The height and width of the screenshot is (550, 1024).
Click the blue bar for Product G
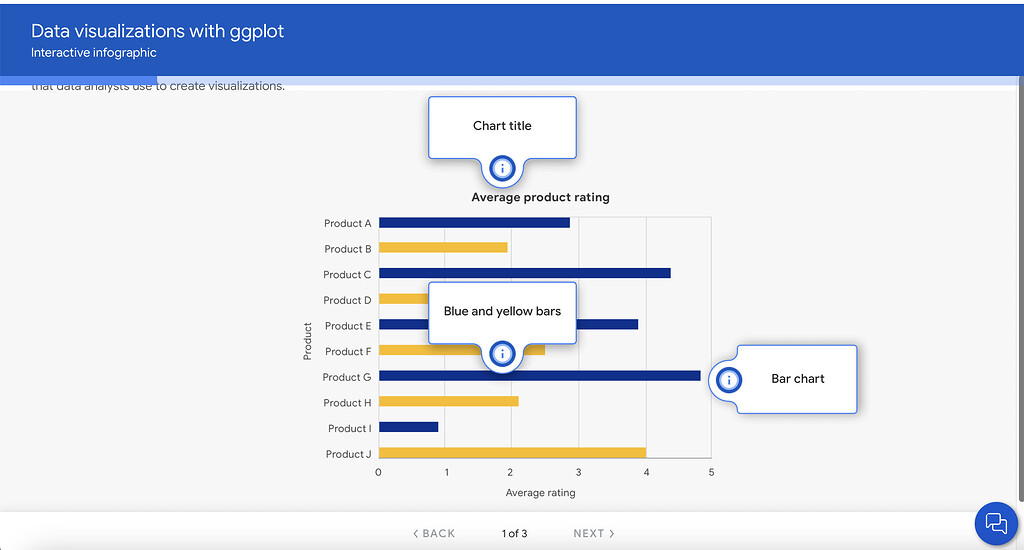pos(600,376)
